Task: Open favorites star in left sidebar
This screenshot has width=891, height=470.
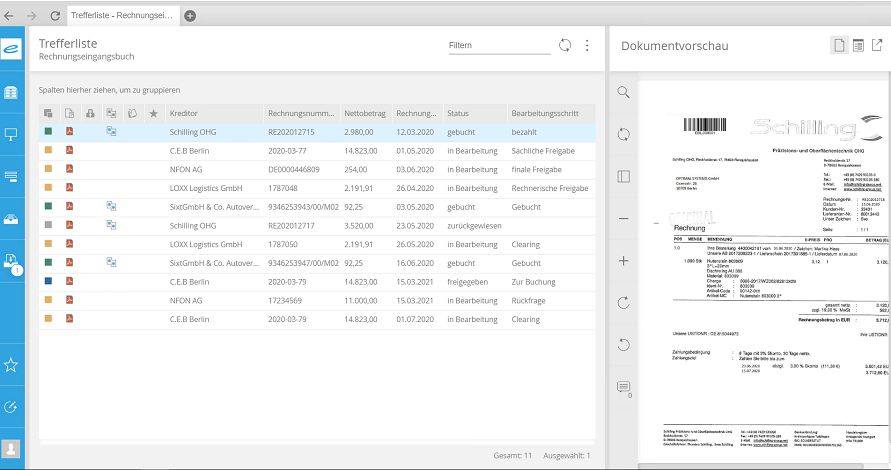Action: [11, 365]
